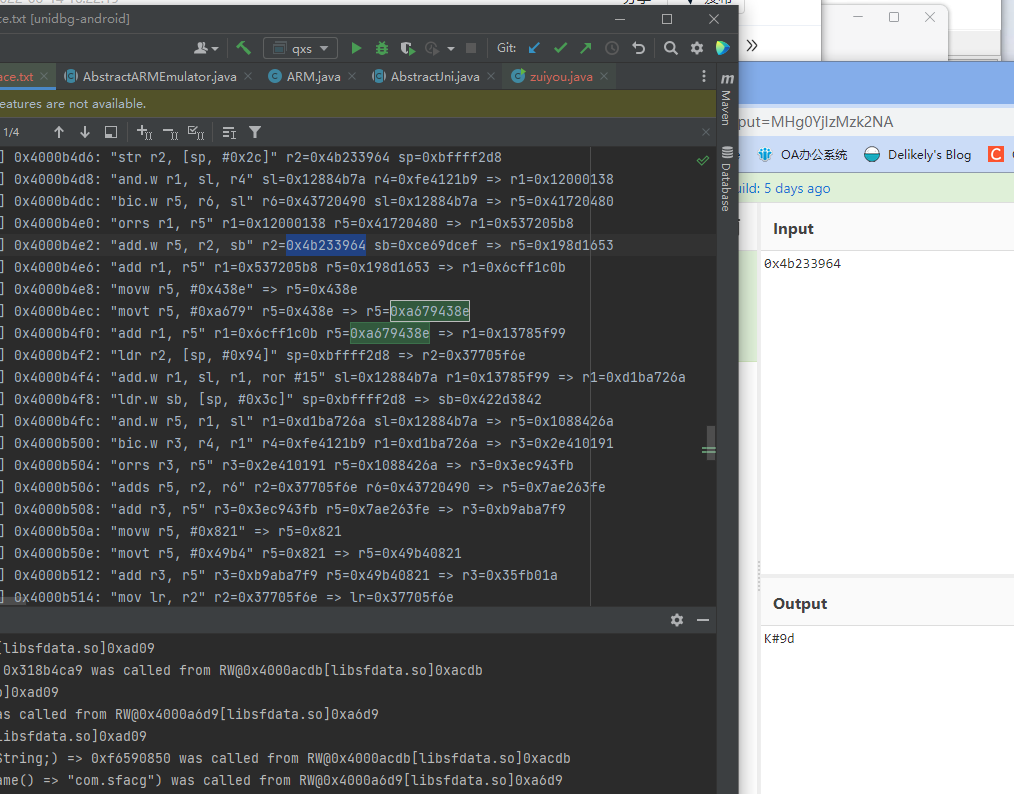Open the multiline search options icon
This screenshot has height=794, width=1014.
229,133
